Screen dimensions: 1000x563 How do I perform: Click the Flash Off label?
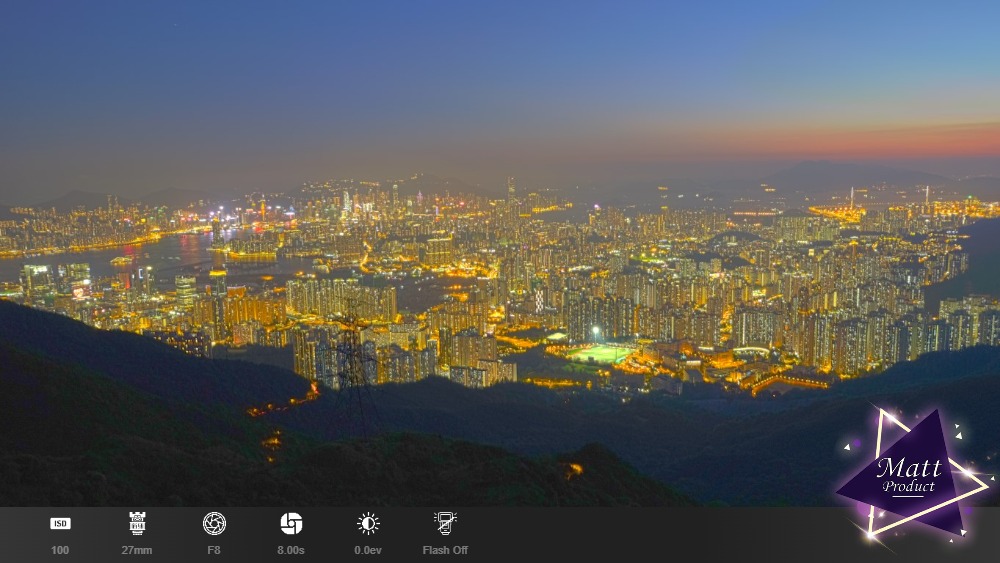point(445,550)
